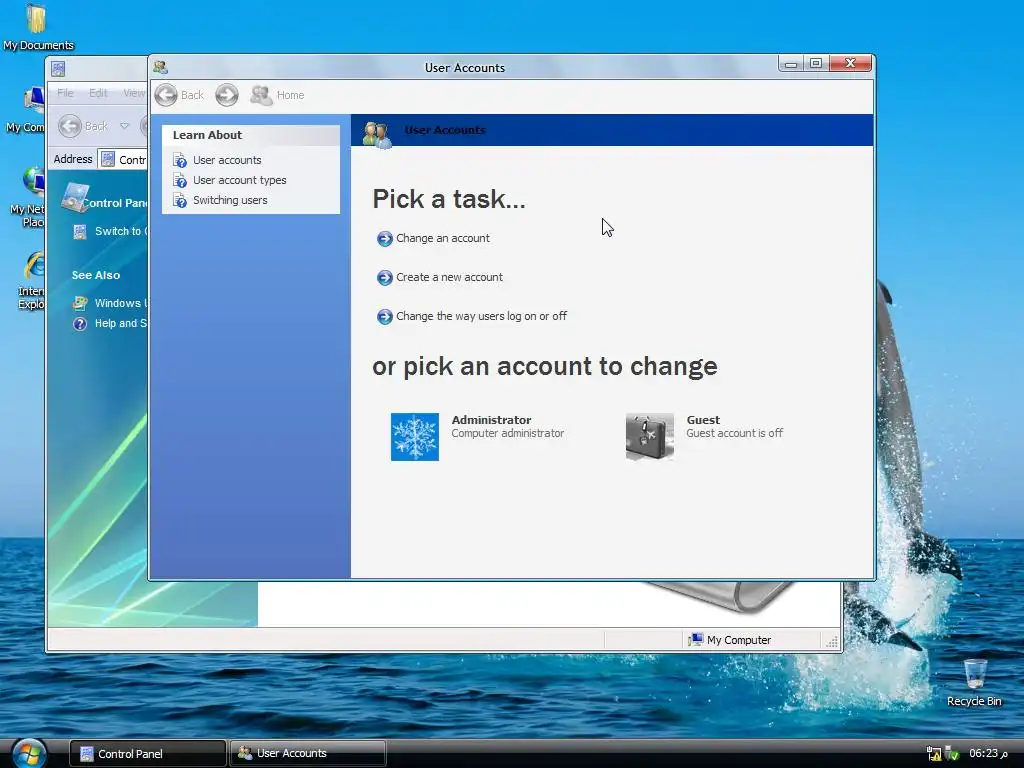Click help icon beside Switching users

(x=180, y=200)
